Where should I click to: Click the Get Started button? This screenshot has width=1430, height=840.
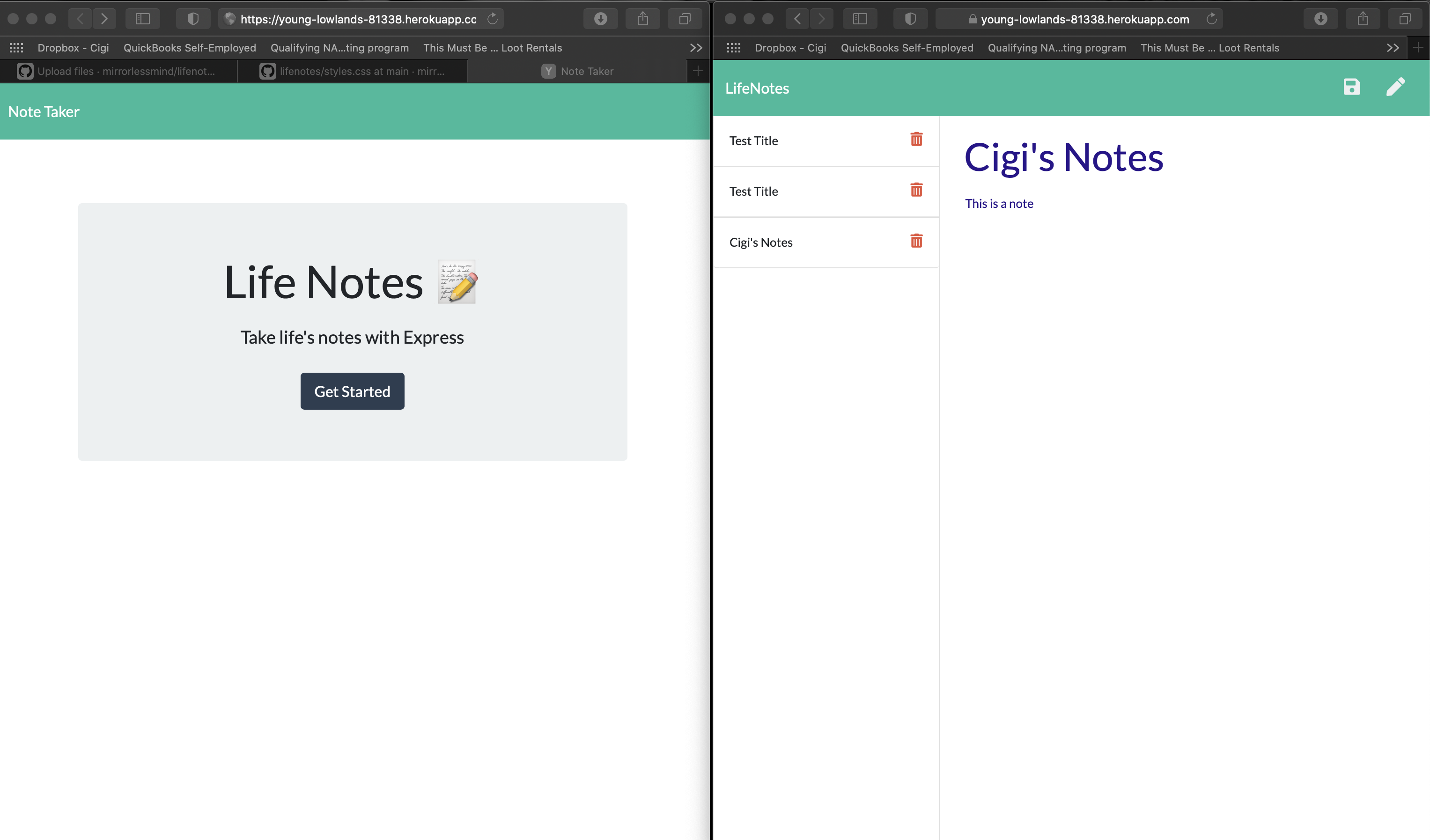pos(352,391)
